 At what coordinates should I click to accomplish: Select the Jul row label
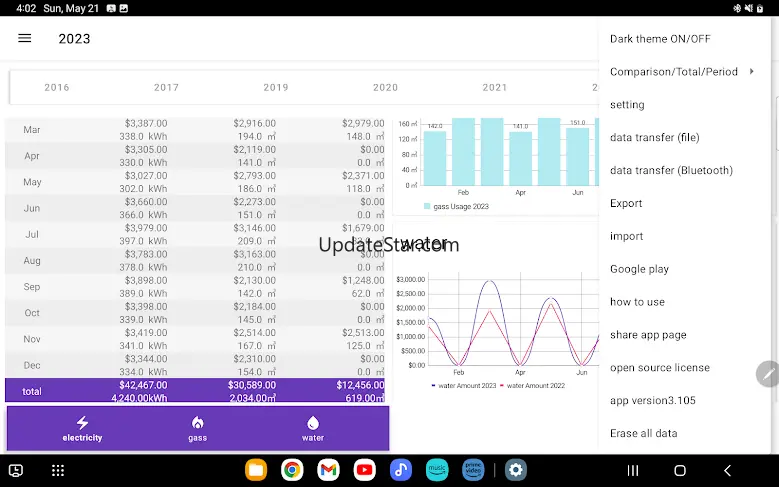click(32, 234)
